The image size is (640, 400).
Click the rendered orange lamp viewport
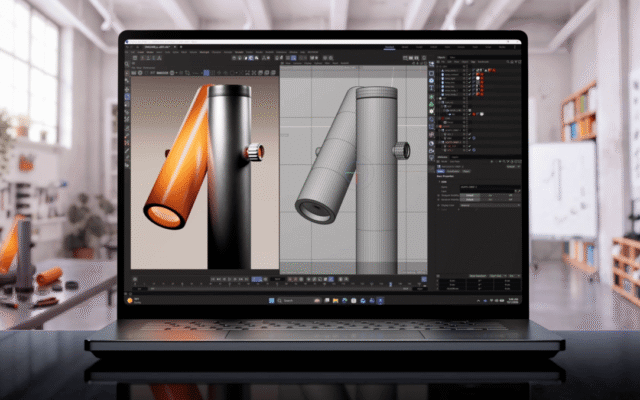(x=204, y=173)
